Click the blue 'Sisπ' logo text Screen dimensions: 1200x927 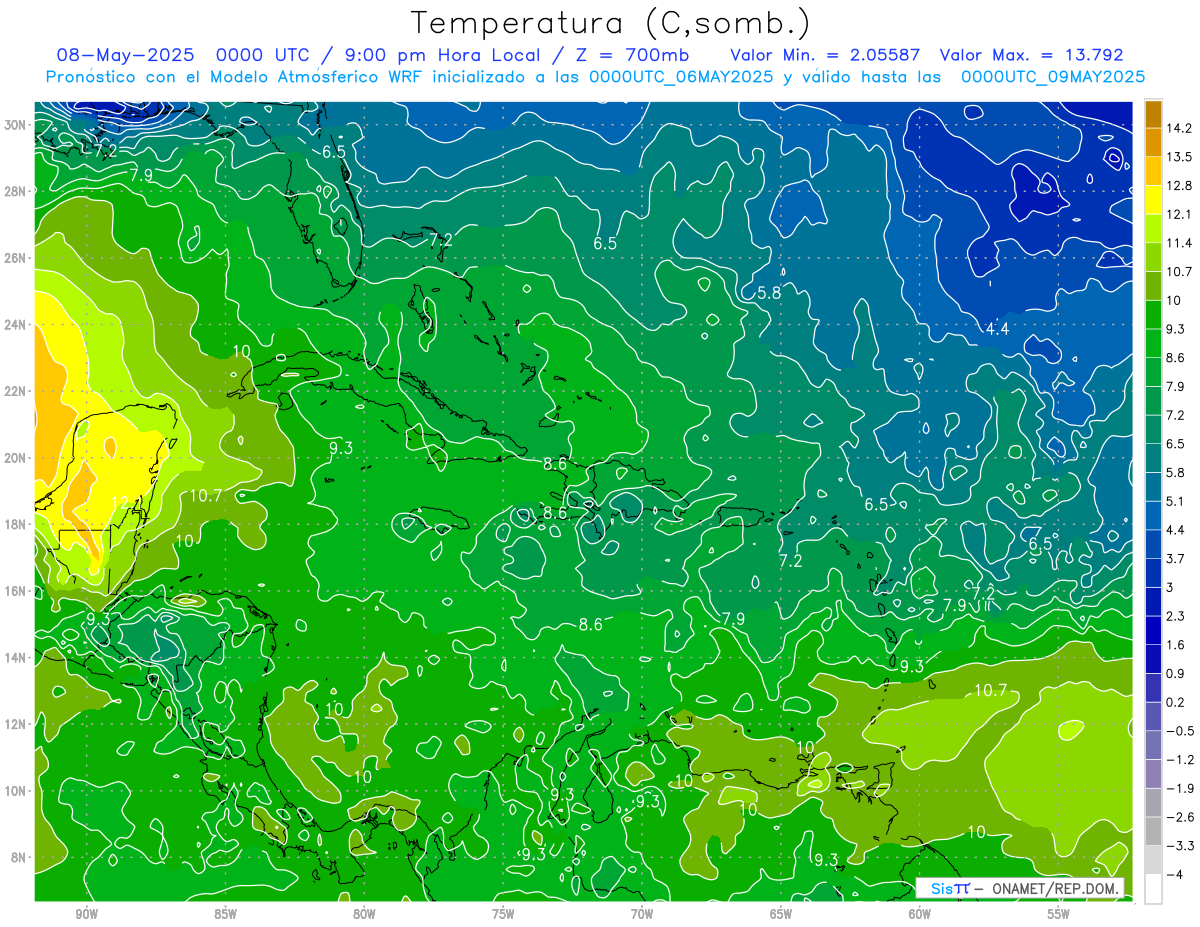(x=950, y=888)
